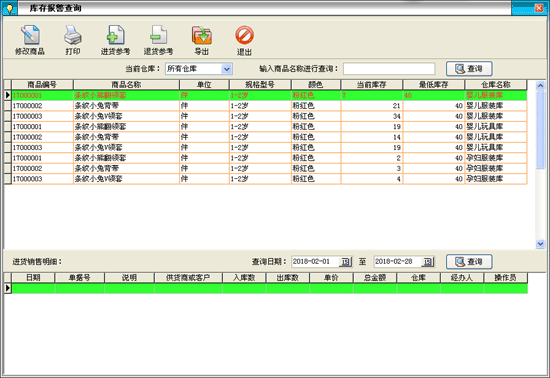Click the 修改商品 edit product icon
550x378 pixels.
30,35
